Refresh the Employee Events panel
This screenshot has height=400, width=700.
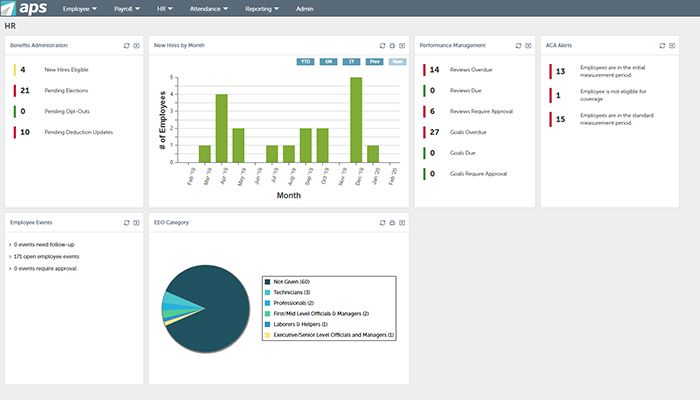click(126, 222)
